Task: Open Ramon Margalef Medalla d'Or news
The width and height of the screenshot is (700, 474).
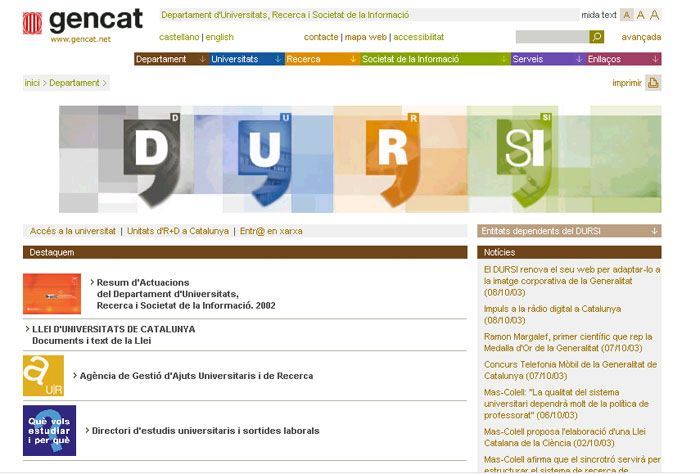Action: pyautogui.click(x=568, y=342)
